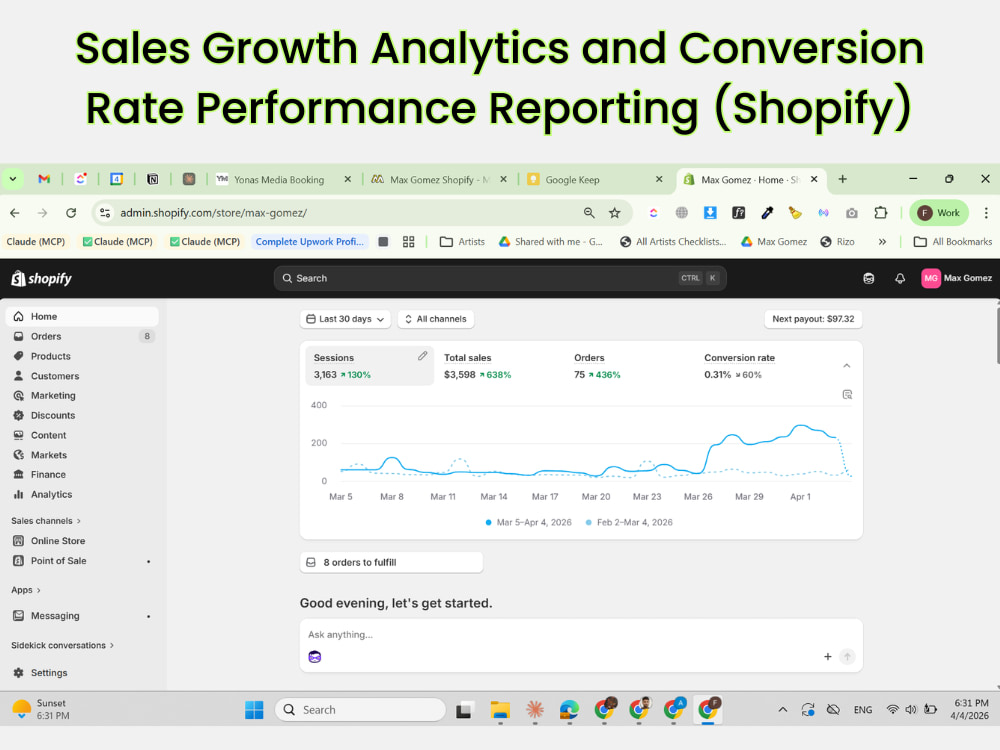
Task: Open the Sidekick icon in top bar
Action: (869, 278)
